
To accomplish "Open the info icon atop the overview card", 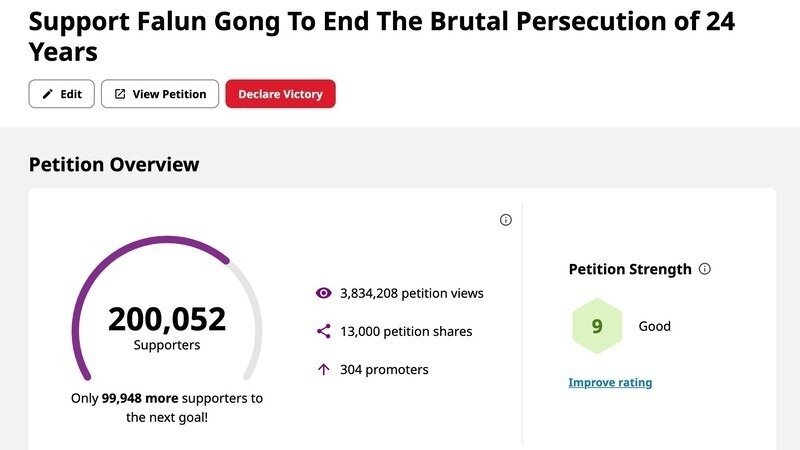I will coord(505,220).
